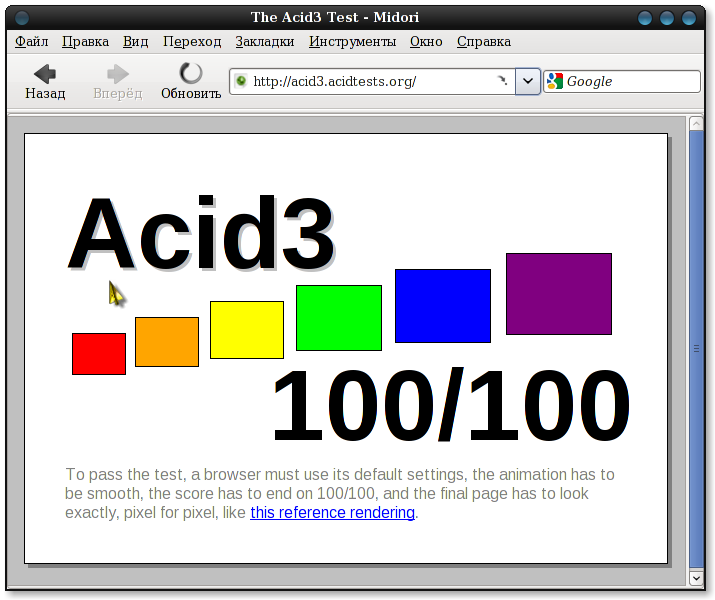
Task: Click the blue rectangle
Action: (443, 305)
